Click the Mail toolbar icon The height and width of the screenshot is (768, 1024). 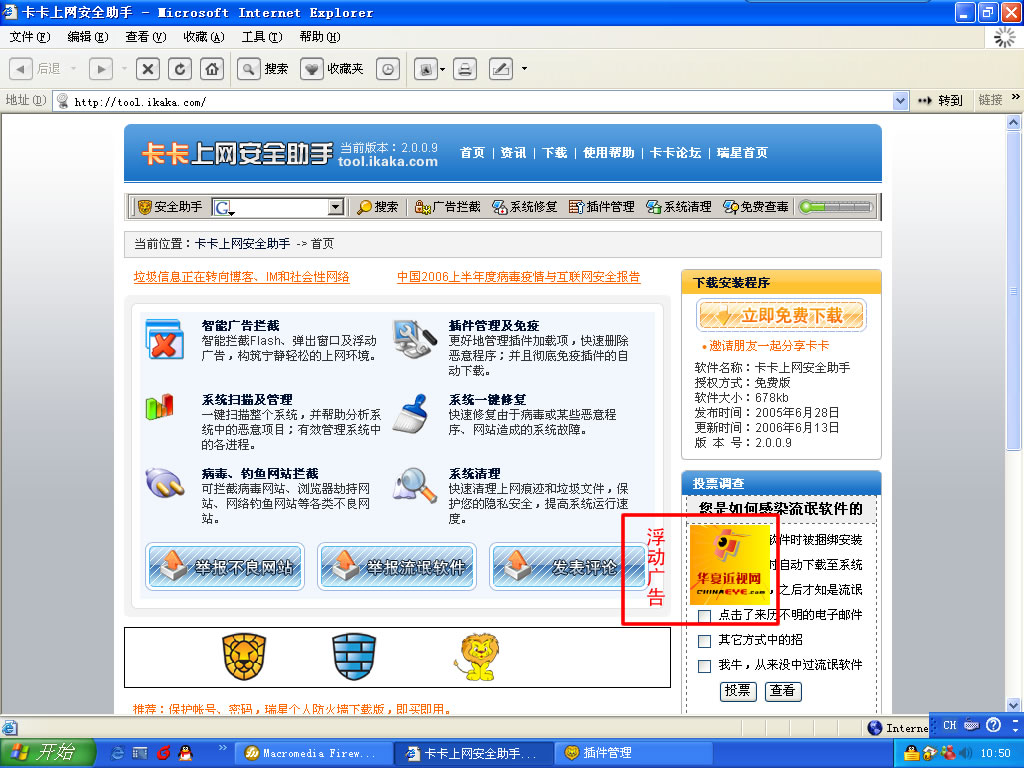click(426, 69)
